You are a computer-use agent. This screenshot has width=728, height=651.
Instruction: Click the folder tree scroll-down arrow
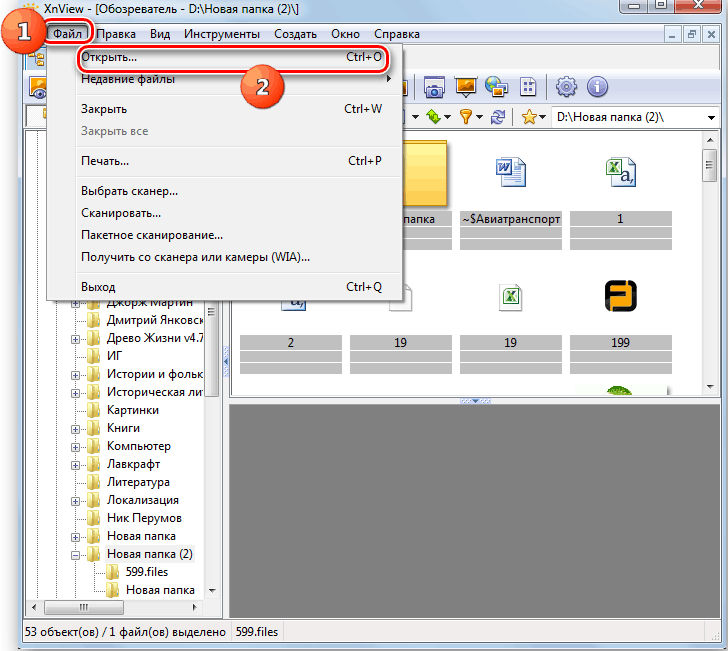[212, 591]
